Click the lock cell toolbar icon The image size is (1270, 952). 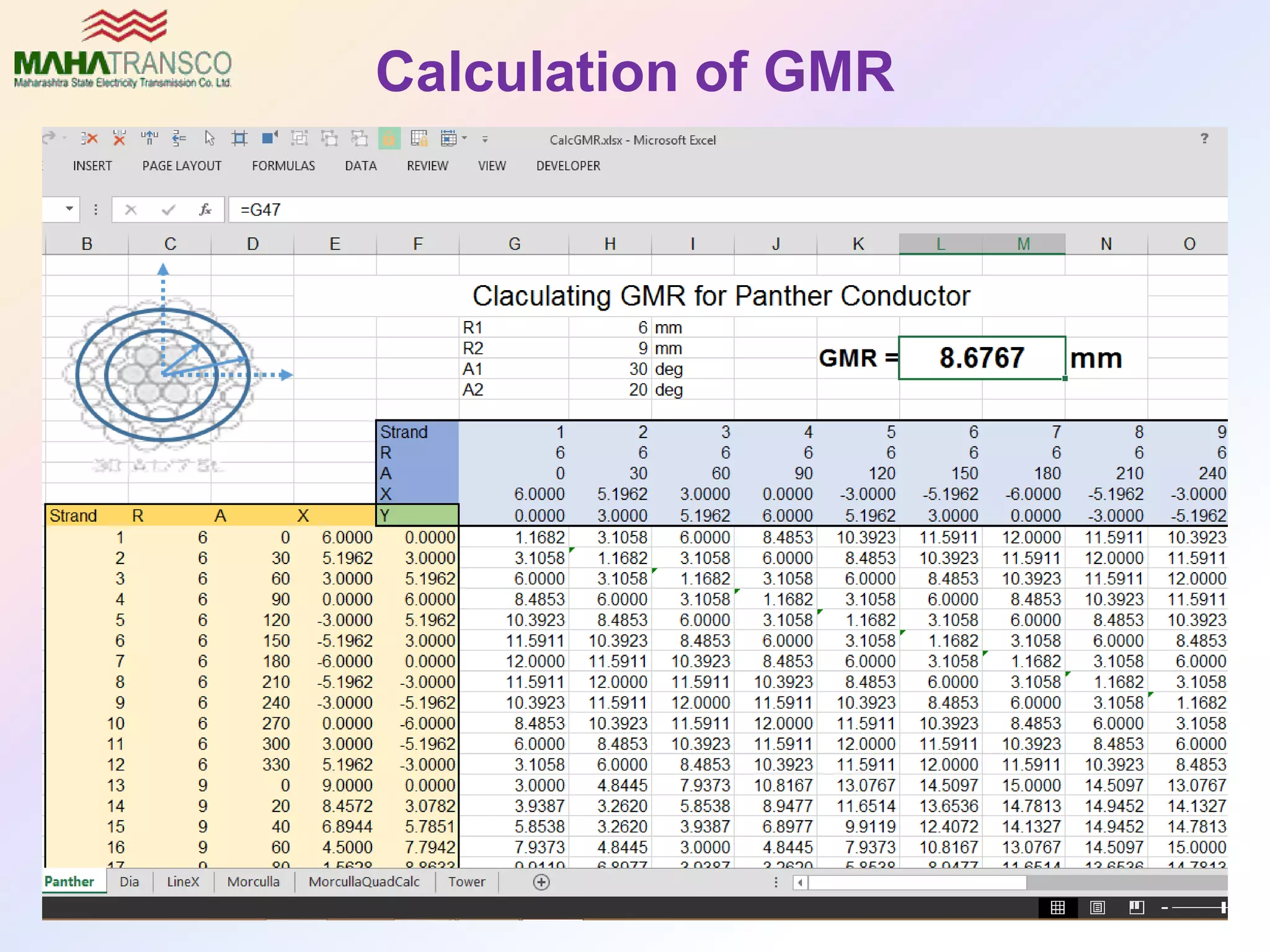(389, 139)
